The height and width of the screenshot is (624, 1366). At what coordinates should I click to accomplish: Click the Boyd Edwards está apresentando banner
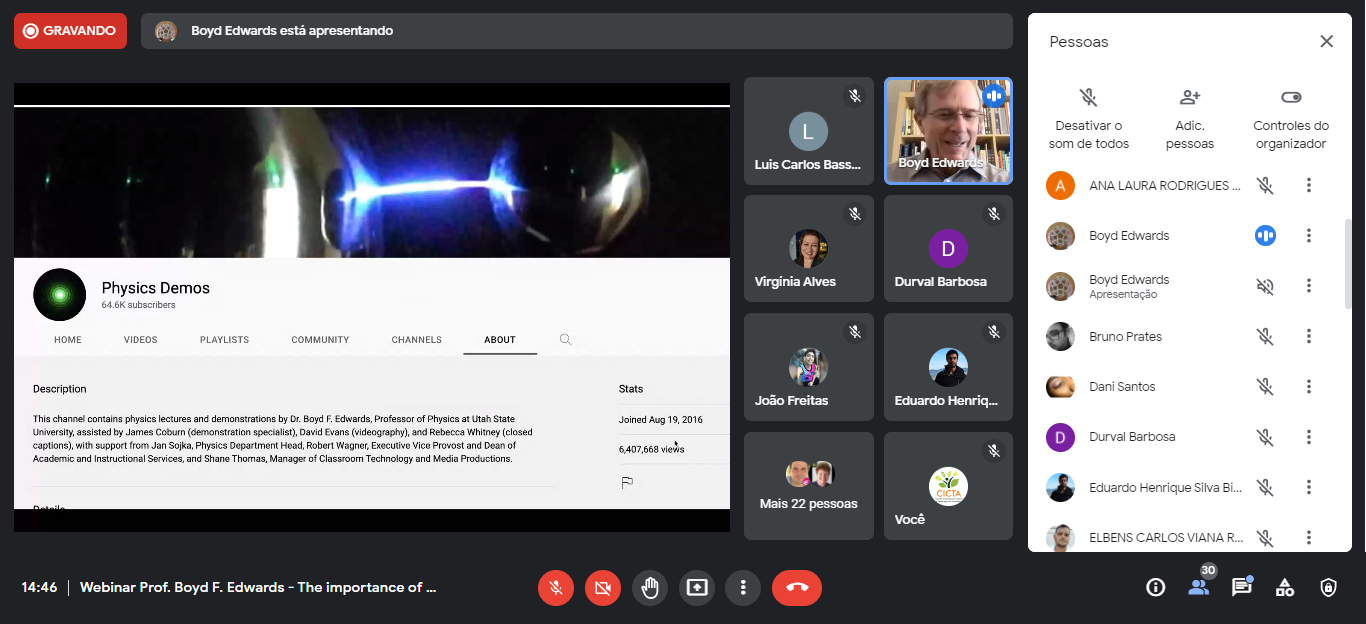point(576,31)
